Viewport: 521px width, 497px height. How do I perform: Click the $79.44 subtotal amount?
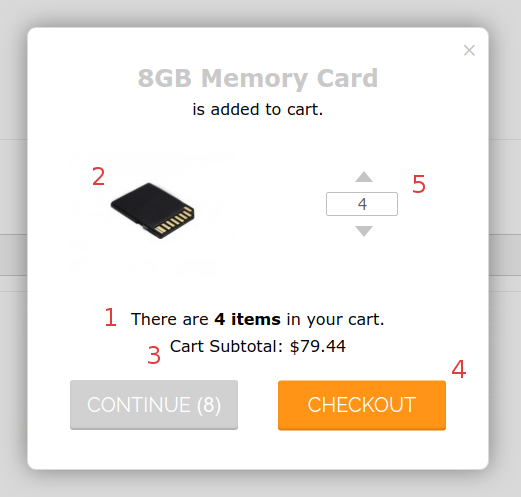point(318,346)
